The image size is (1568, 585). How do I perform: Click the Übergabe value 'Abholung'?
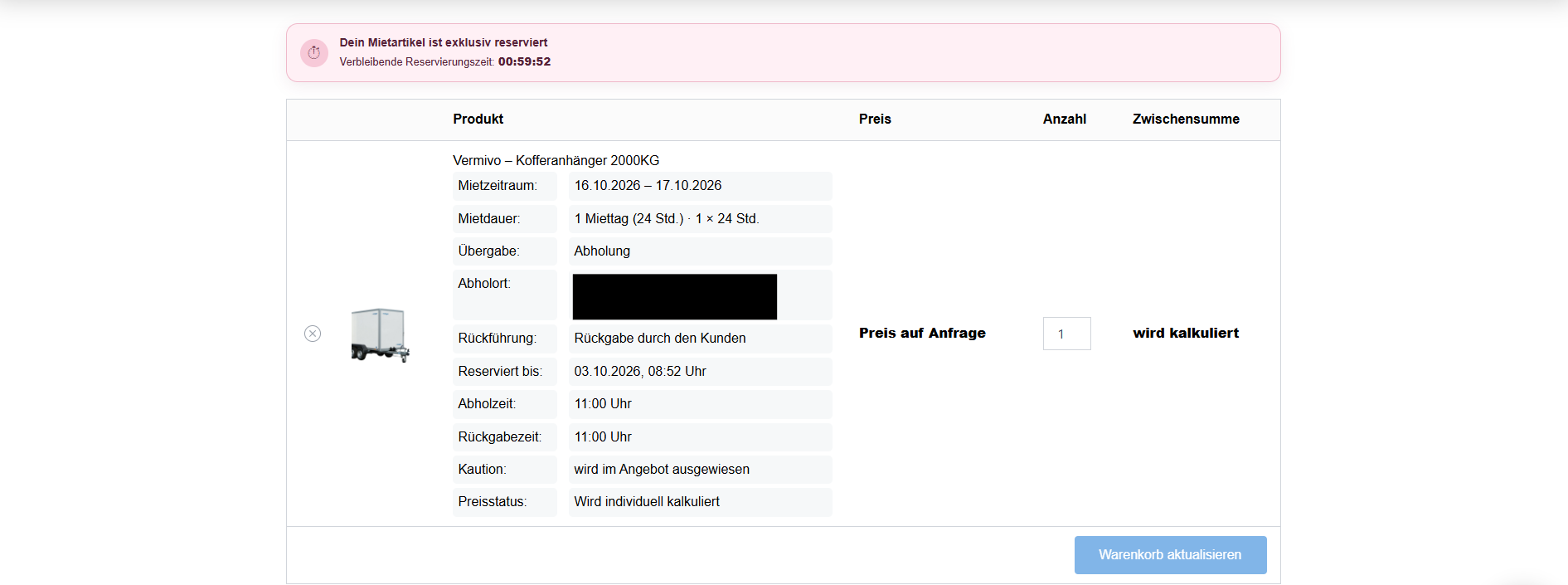tap(602, 251)
